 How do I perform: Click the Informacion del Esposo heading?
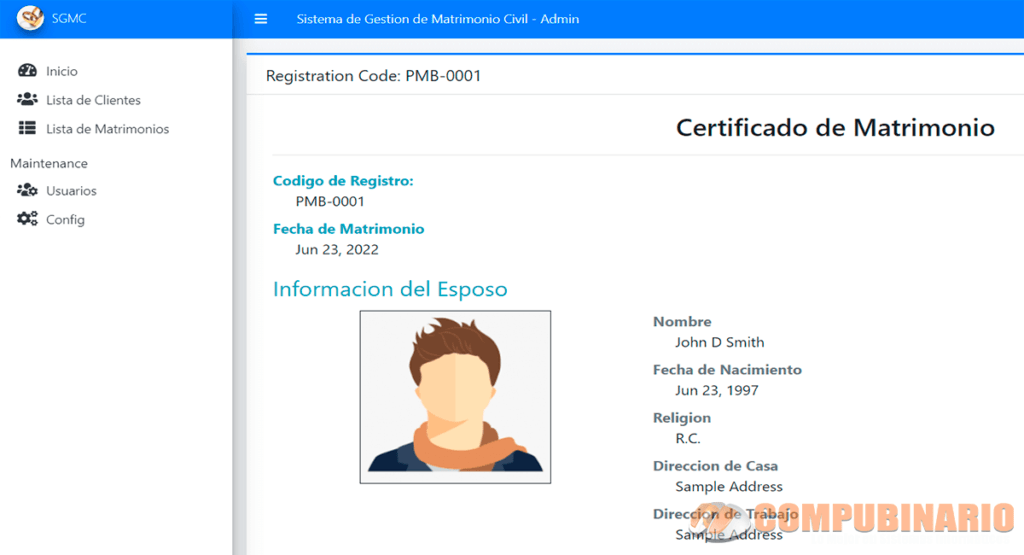(x=390, y=289)
